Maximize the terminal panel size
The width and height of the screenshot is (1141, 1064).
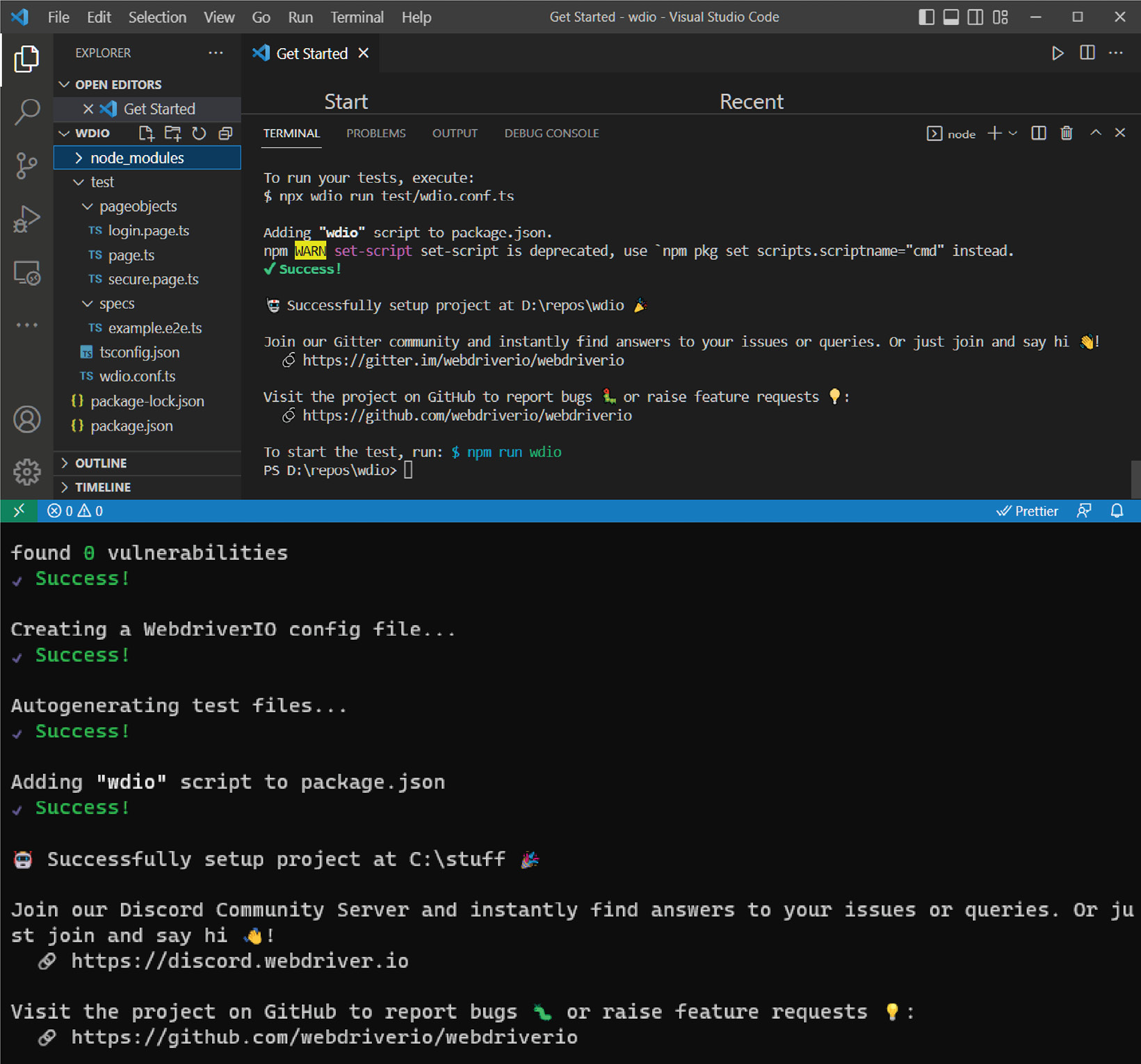pos(1096,133)
